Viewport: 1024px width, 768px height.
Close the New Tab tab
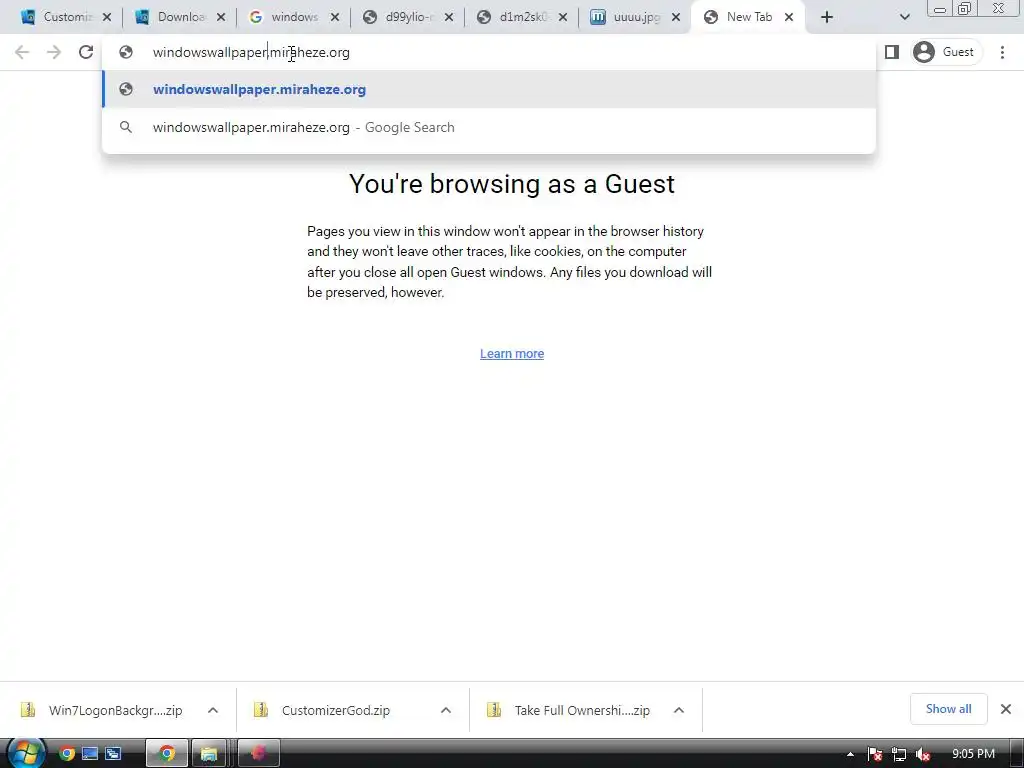pos(789,18)
